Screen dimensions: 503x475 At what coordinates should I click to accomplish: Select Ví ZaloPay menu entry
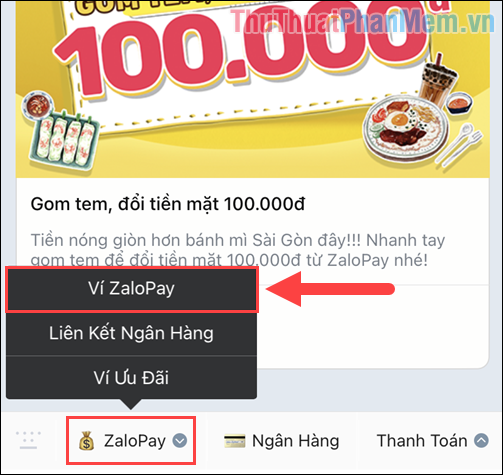tap(132, 289)
